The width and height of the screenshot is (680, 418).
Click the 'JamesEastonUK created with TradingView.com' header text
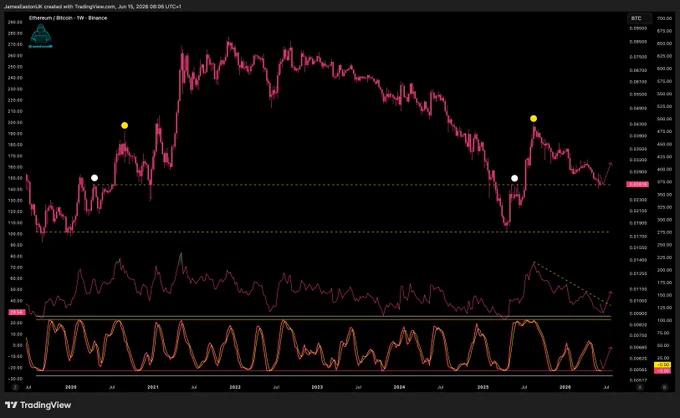92,7
